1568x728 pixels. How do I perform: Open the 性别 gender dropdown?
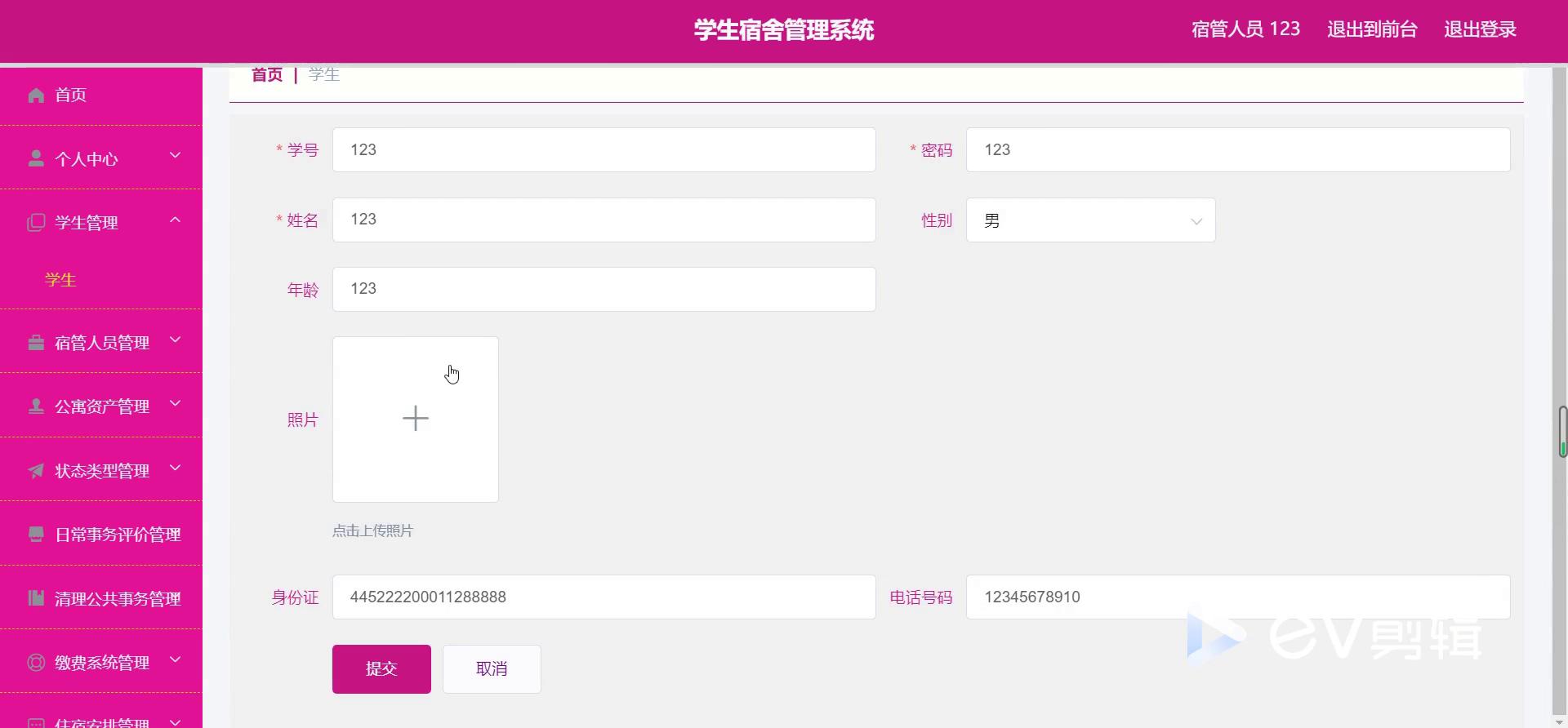pyautogui.click(x=1090, y=220)
